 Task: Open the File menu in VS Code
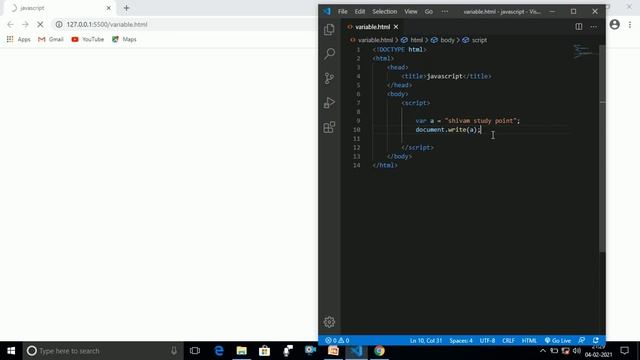point(342,11)
